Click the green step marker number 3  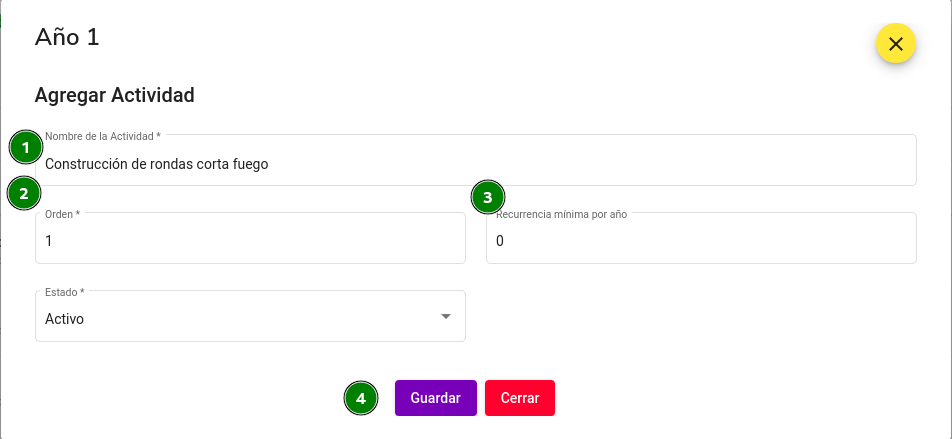[488, 197]
